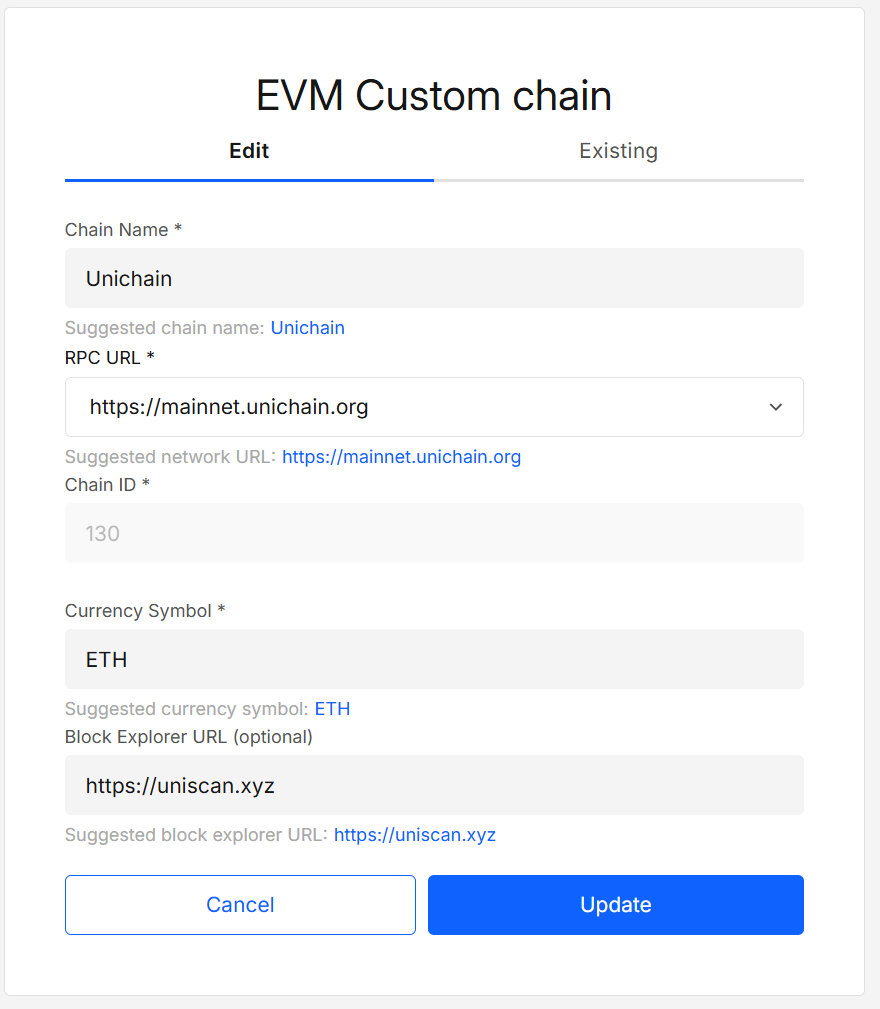Viewport: 880px width, 1009px height.
Task: Click the suggested chain name Unichain link
Action: (307, 328)
